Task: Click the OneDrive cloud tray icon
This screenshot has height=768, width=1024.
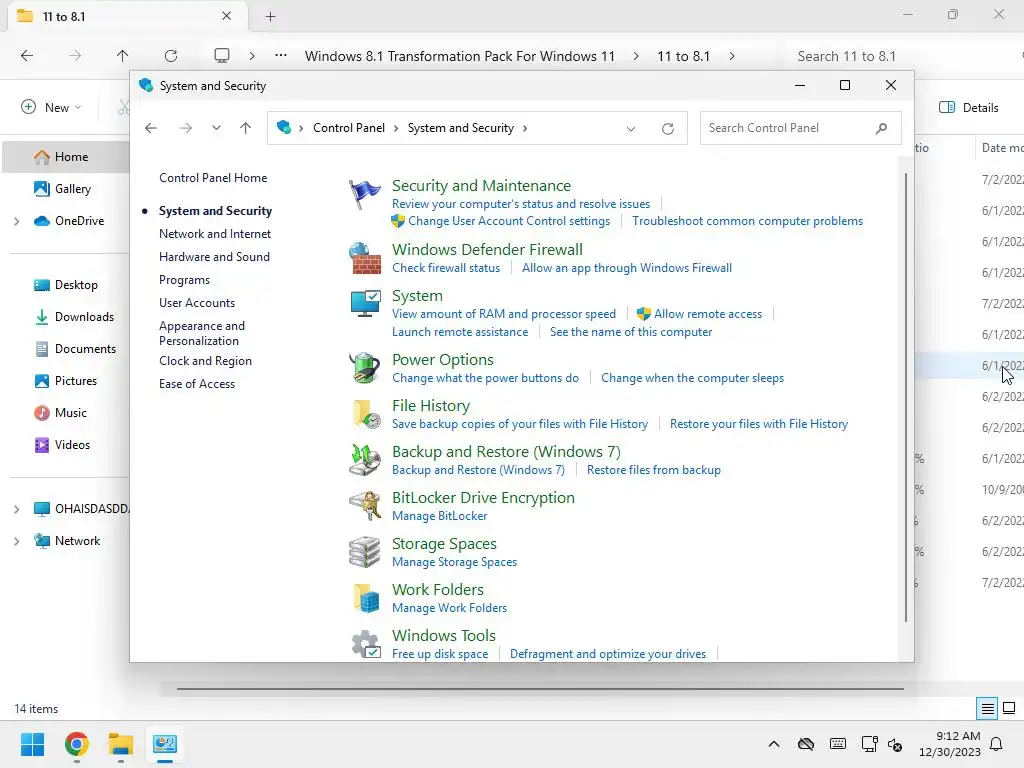Action: (806, 744)
